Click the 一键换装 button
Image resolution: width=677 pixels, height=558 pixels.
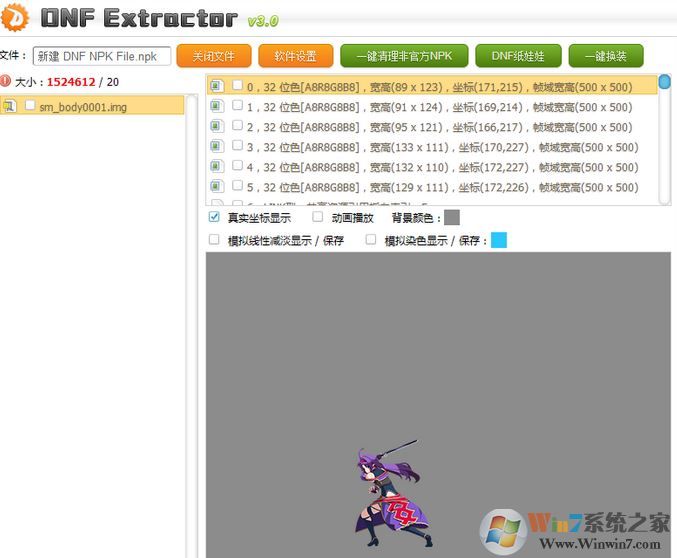(x=606, y=56)
